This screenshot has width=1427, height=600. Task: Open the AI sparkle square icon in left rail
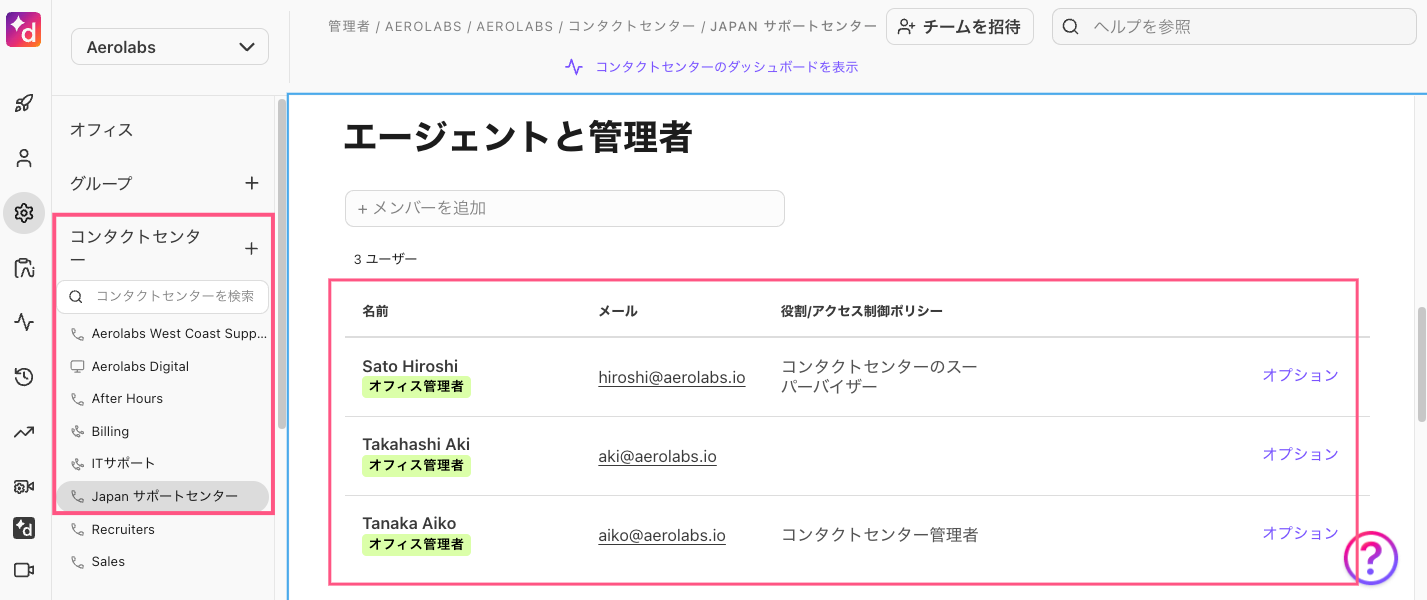[x=25, y=528]
